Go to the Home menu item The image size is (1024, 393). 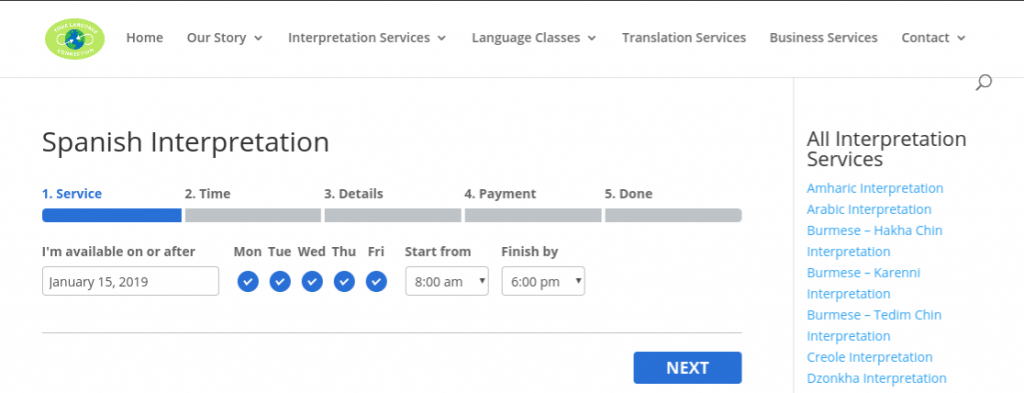pos(144,38)
